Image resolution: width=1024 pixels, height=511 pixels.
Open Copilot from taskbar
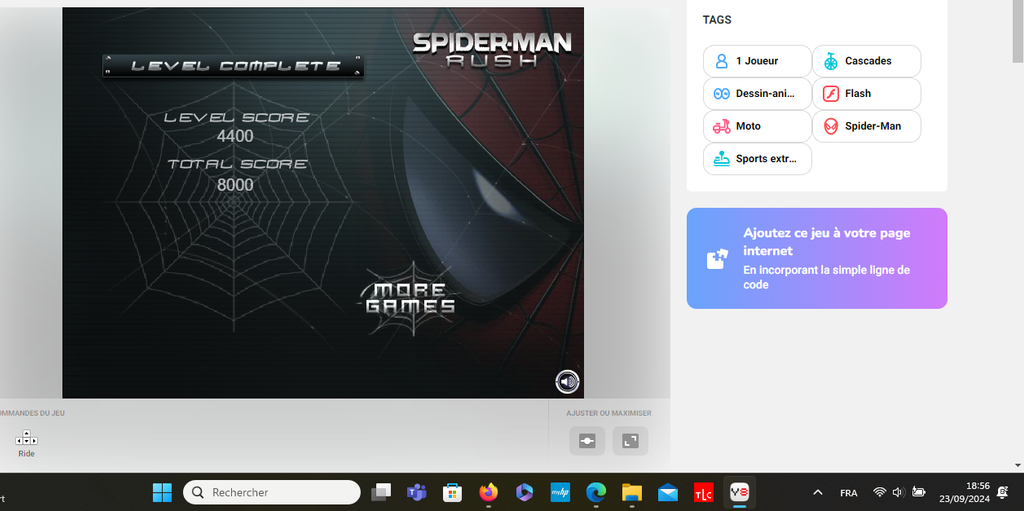[524, 492]
